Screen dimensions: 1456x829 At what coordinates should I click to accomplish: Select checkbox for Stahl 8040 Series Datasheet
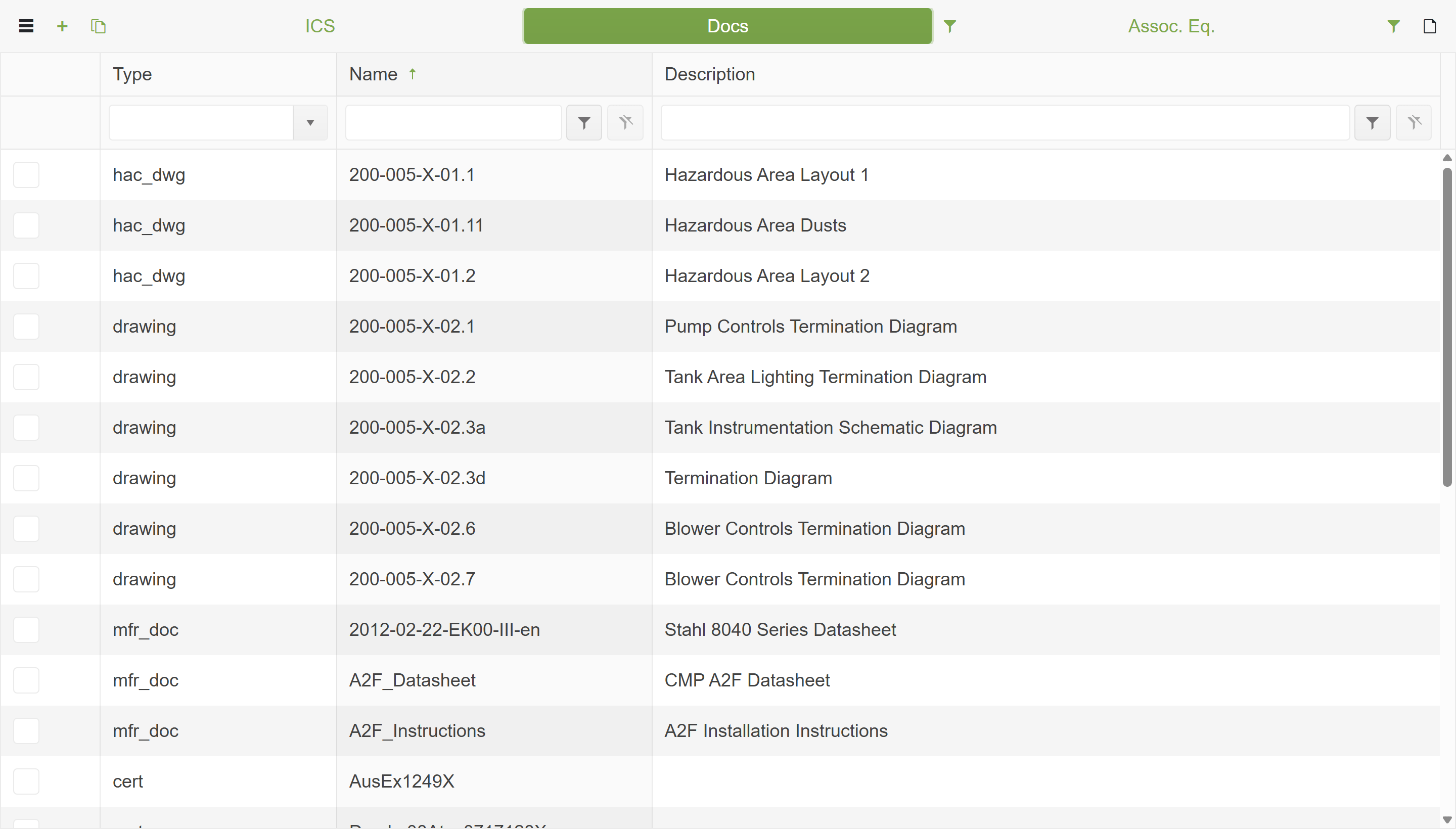tap(26, 630)
